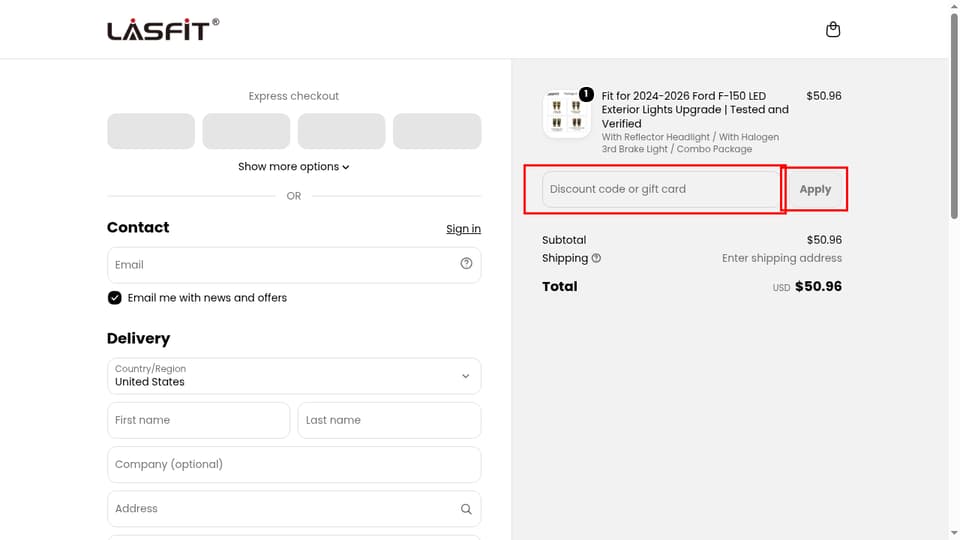Uncheck Email me with news and offers
This screenshot has width=960, height=540.
click(x=114, y=298)
